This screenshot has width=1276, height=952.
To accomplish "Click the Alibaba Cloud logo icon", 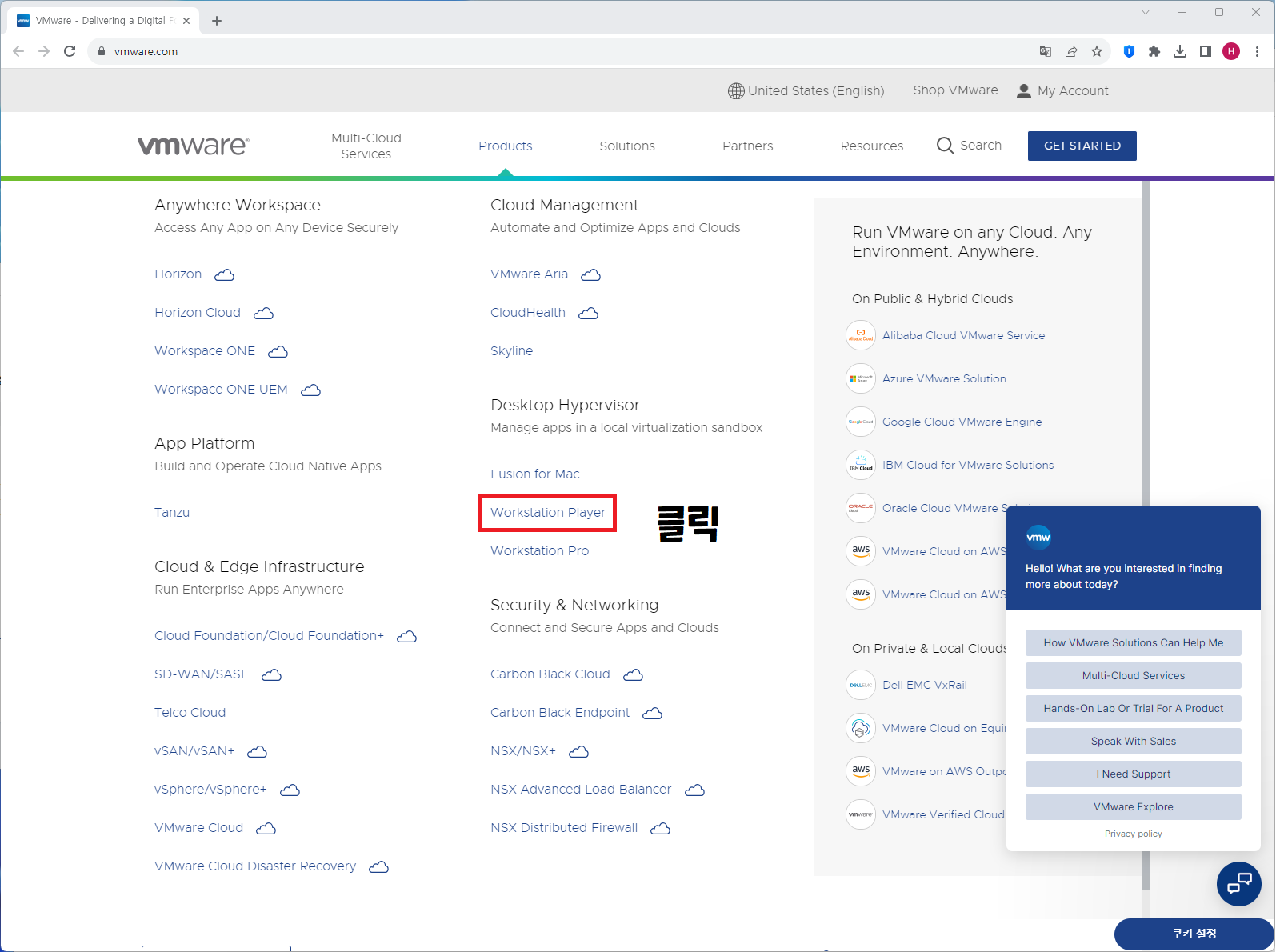I will pos(861,335).
